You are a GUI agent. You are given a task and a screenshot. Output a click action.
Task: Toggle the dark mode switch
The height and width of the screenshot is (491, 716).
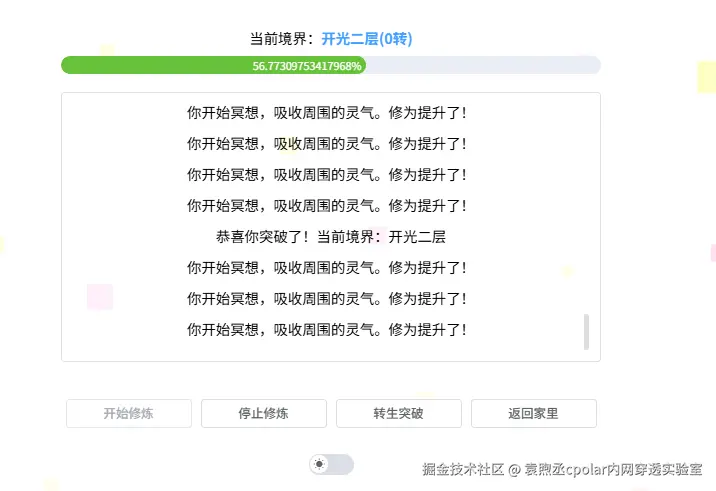pos(332,464)
